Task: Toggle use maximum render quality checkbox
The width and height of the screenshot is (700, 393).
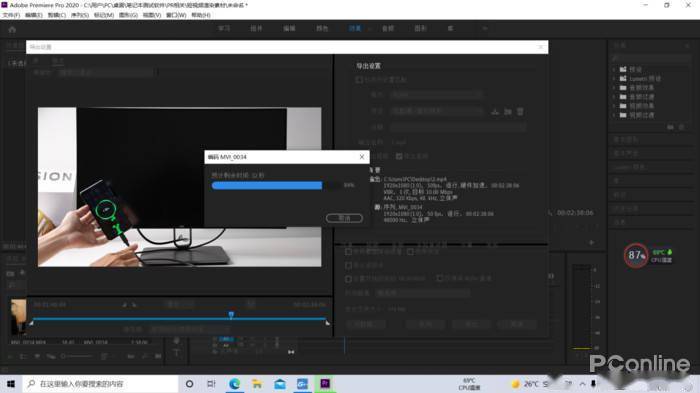Action: point(348,252)
